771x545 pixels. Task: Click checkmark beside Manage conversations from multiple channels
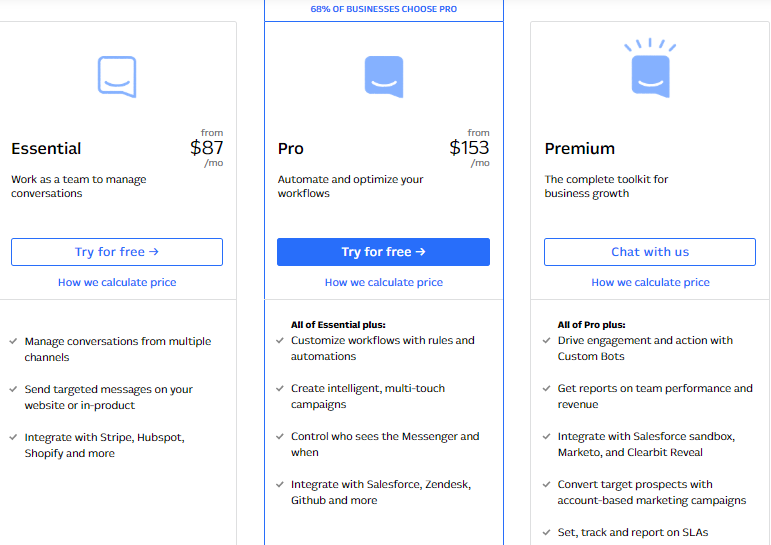click(13, 341)
